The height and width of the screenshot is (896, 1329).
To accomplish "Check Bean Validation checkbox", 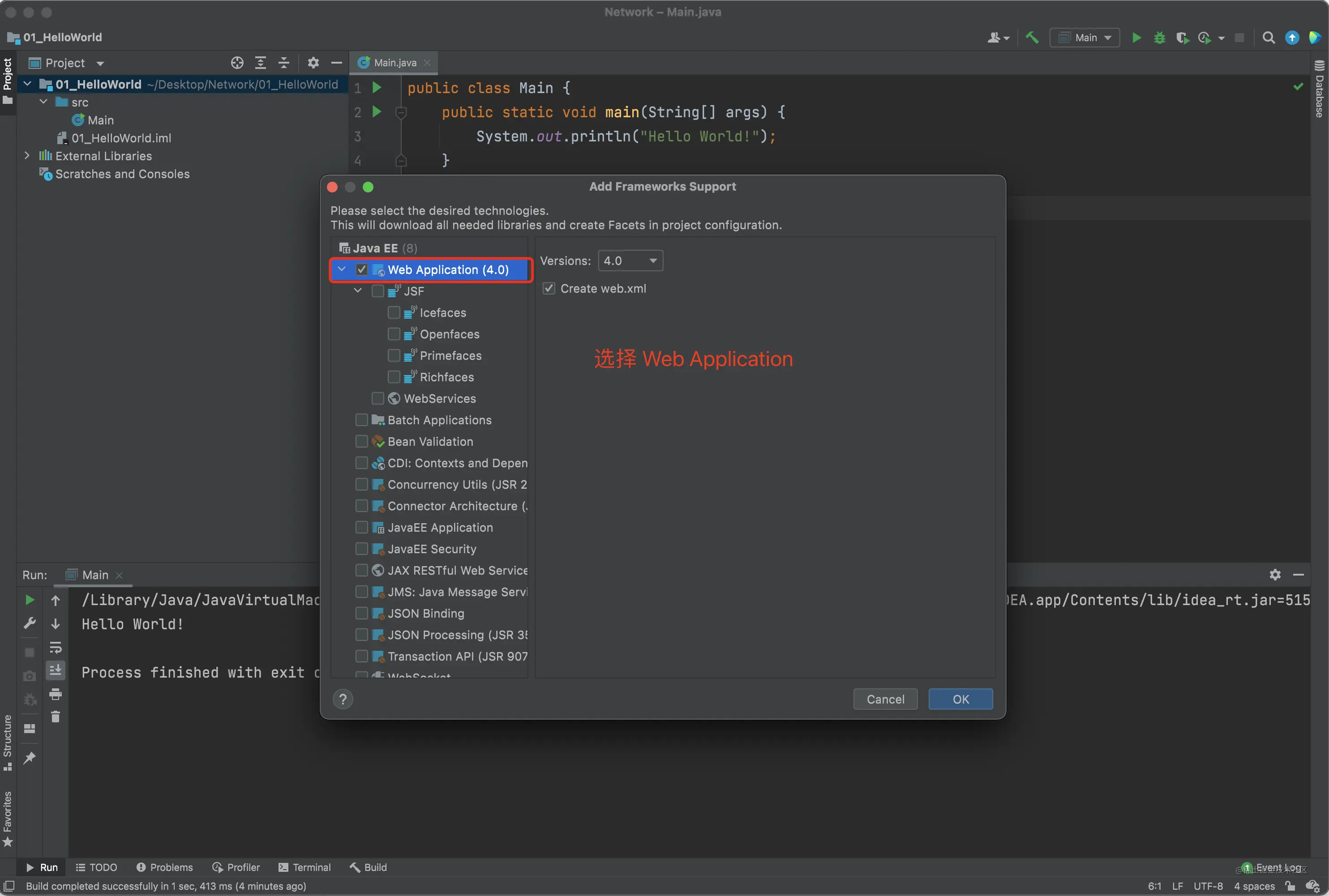I will [362, 442].
